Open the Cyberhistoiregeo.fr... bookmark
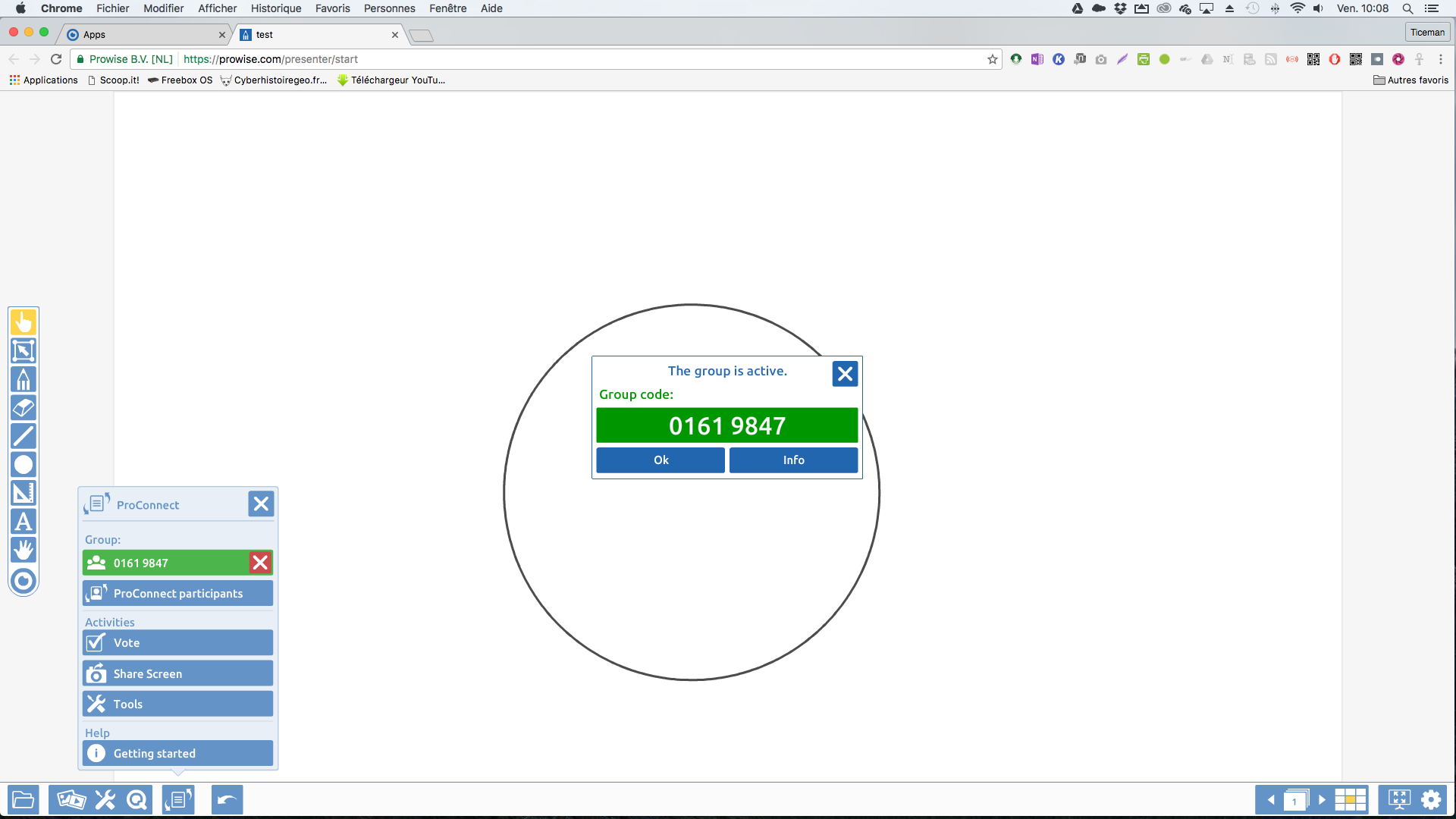The width and height of the screenshot is (1456, 819). tap(273, 80)
